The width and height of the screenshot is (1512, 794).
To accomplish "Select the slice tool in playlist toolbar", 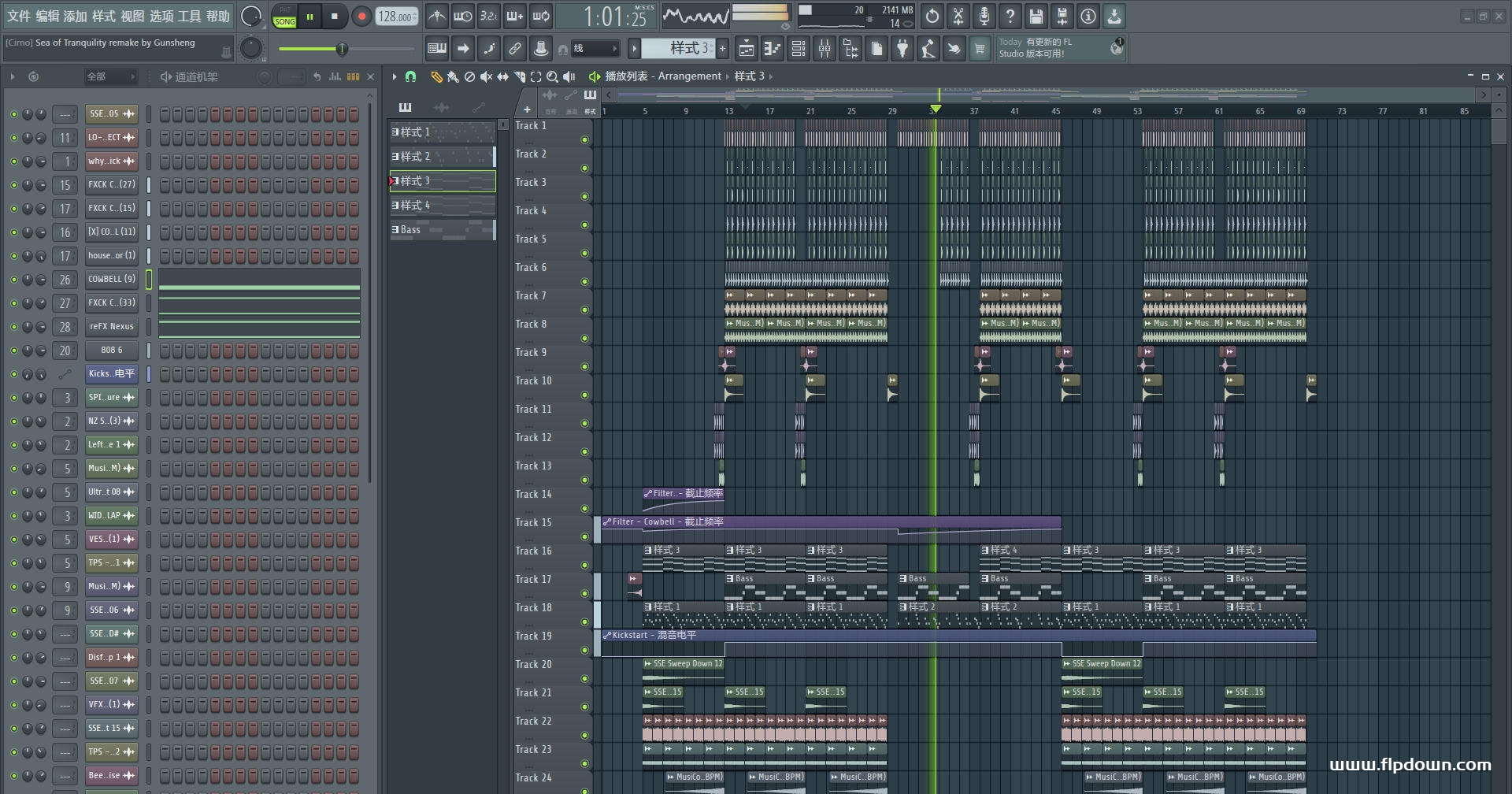I will point(519,76).
